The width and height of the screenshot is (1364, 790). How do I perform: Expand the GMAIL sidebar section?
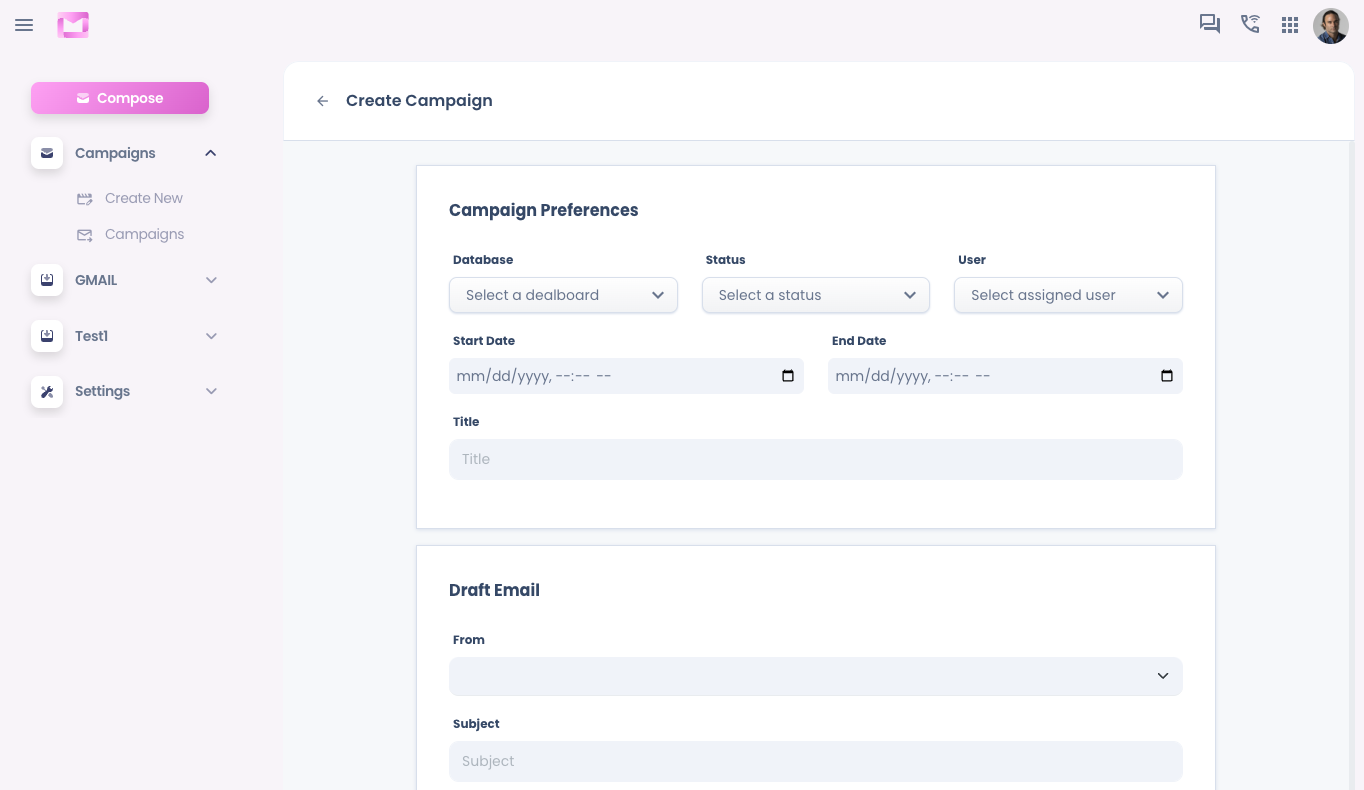210,280
